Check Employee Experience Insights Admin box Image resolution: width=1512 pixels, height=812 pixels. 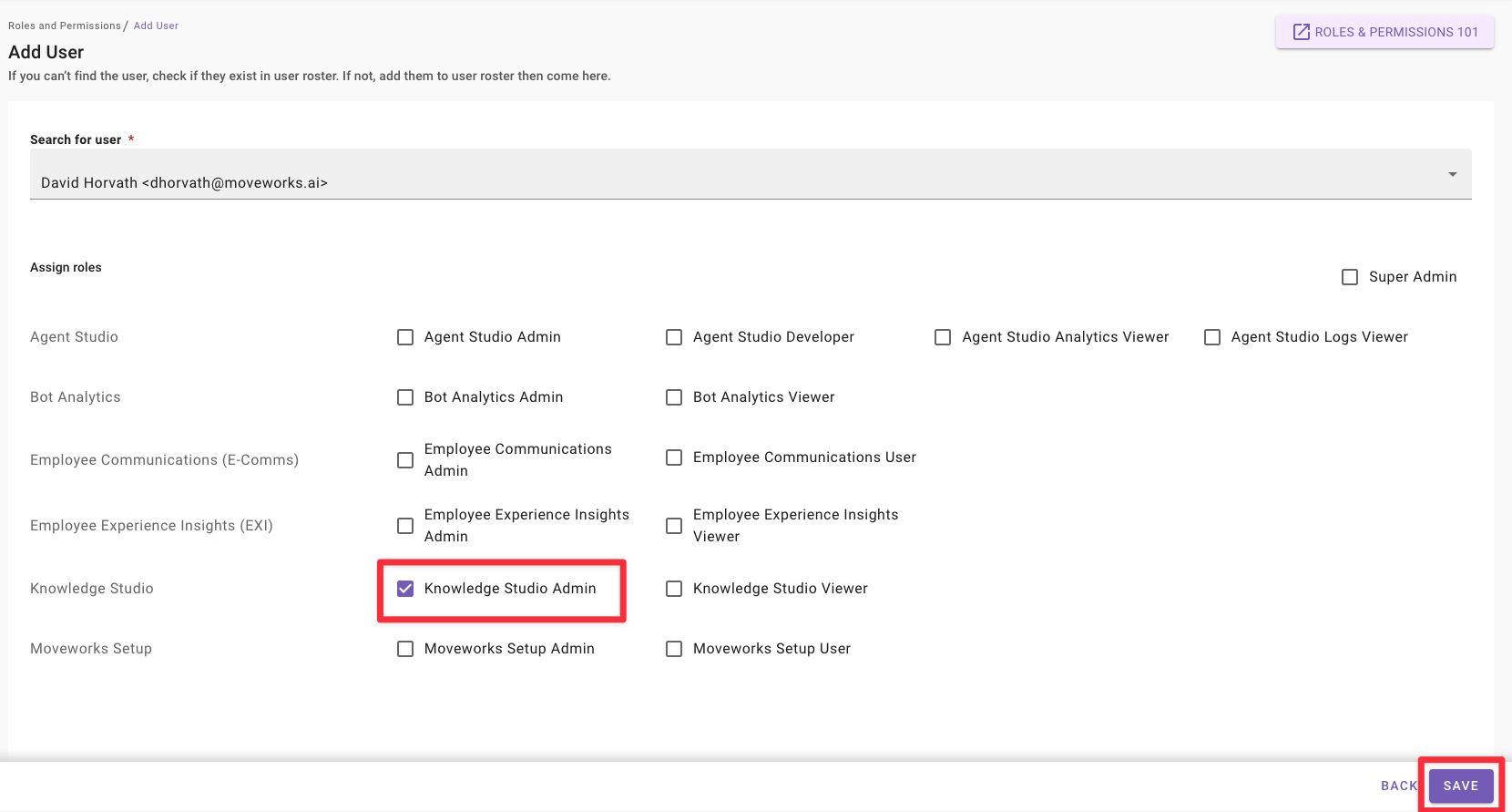pos(405,526)
